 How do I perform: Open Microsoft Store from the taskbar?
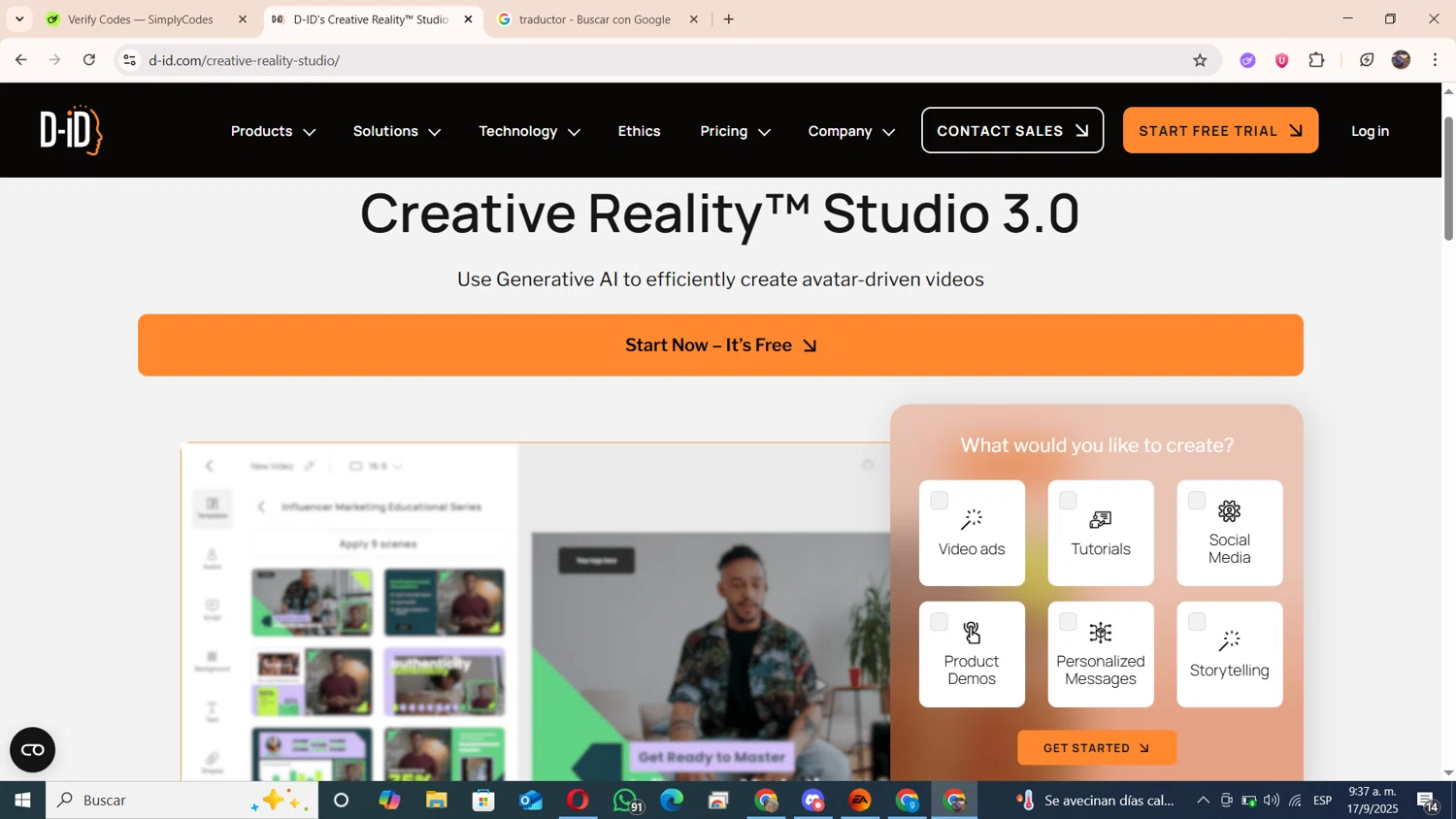[483, 801]
